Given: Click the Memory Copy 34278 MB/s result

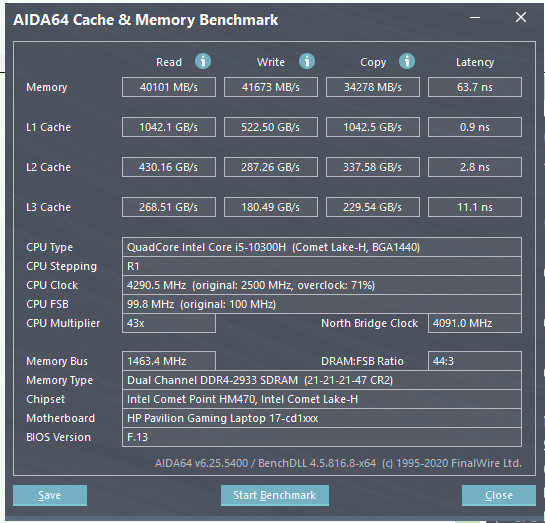Looking at the screenshot, I should coord(373,87).
